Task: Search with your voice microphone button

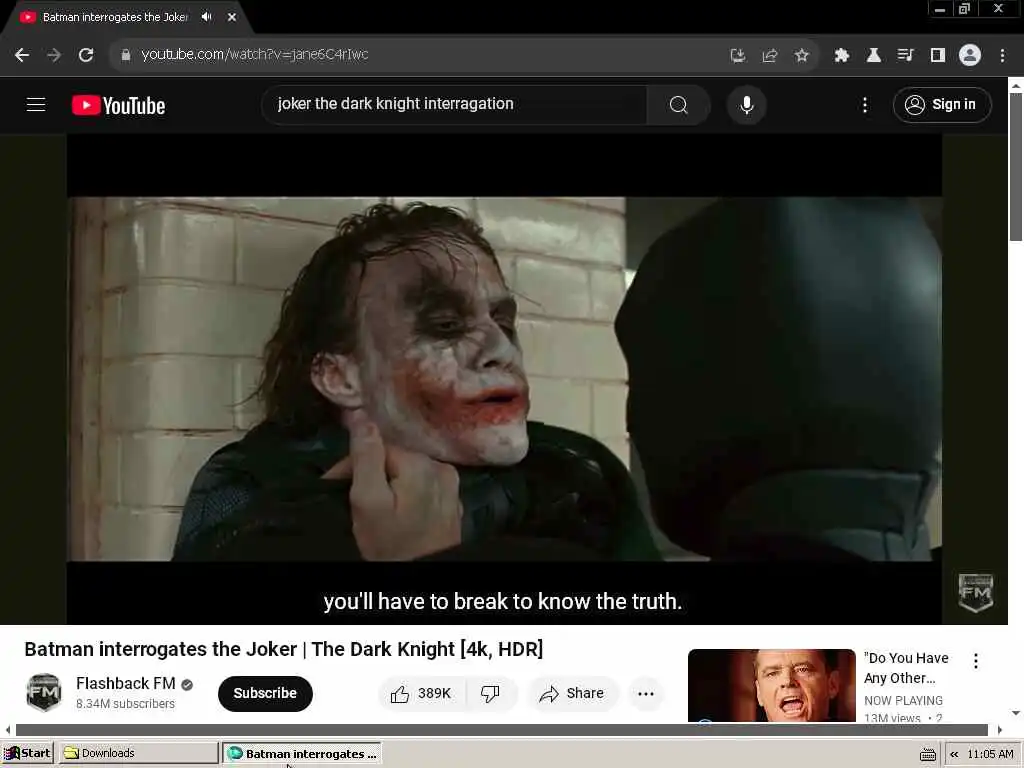Action: pos(746,104)
